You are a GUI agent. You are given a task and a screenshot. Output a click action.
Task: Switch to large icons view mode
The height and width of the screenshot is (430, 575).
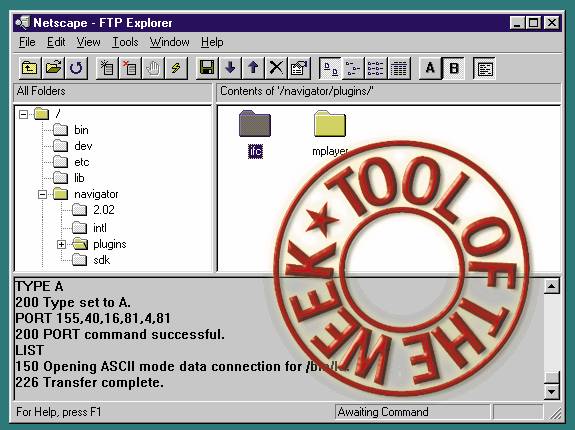pyautogui.click(x=330, y=68)
